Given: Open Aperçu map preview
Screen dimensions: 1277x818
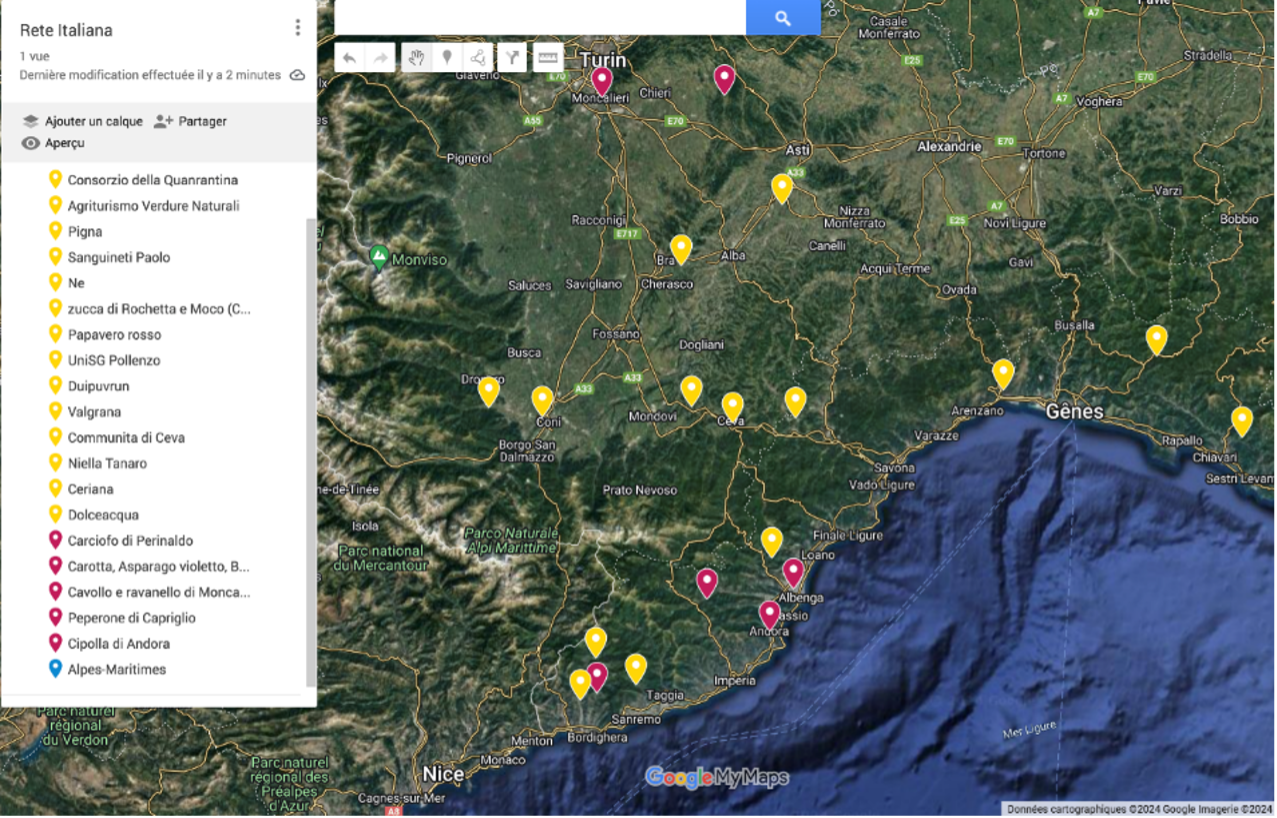Looking at the screenshot, I should (x=53, y=143).
